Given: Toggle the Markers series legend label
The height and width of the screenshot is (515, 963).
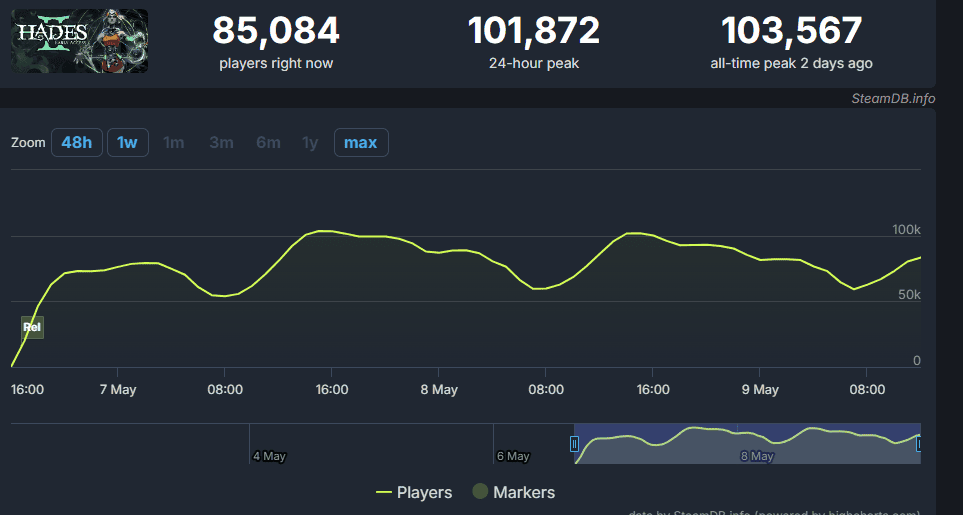Looking at the screenshot, I should tap(526, 492).
